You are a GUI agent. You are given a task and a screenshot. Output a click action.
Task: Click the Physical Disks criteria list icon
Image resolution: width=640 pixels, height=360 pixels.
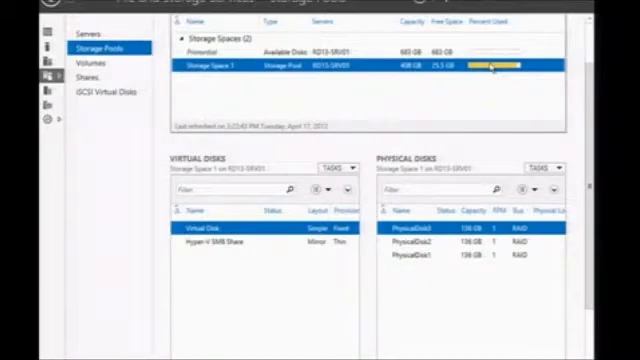coord(522,189)
